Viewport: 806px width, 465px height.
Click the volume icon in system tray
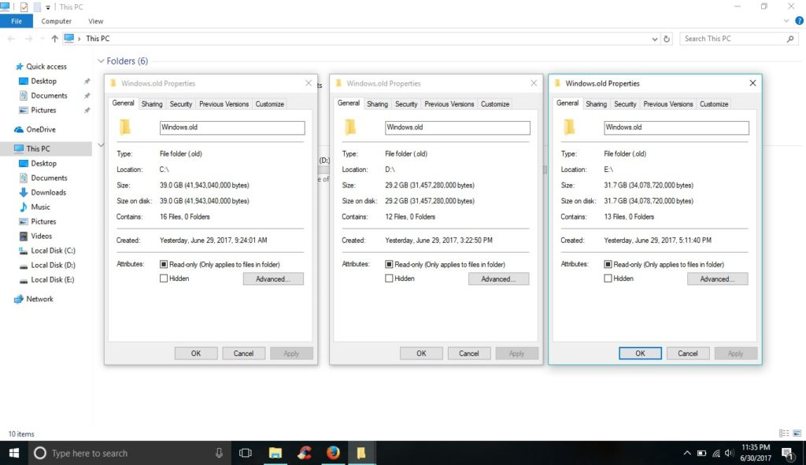(729, 453)
